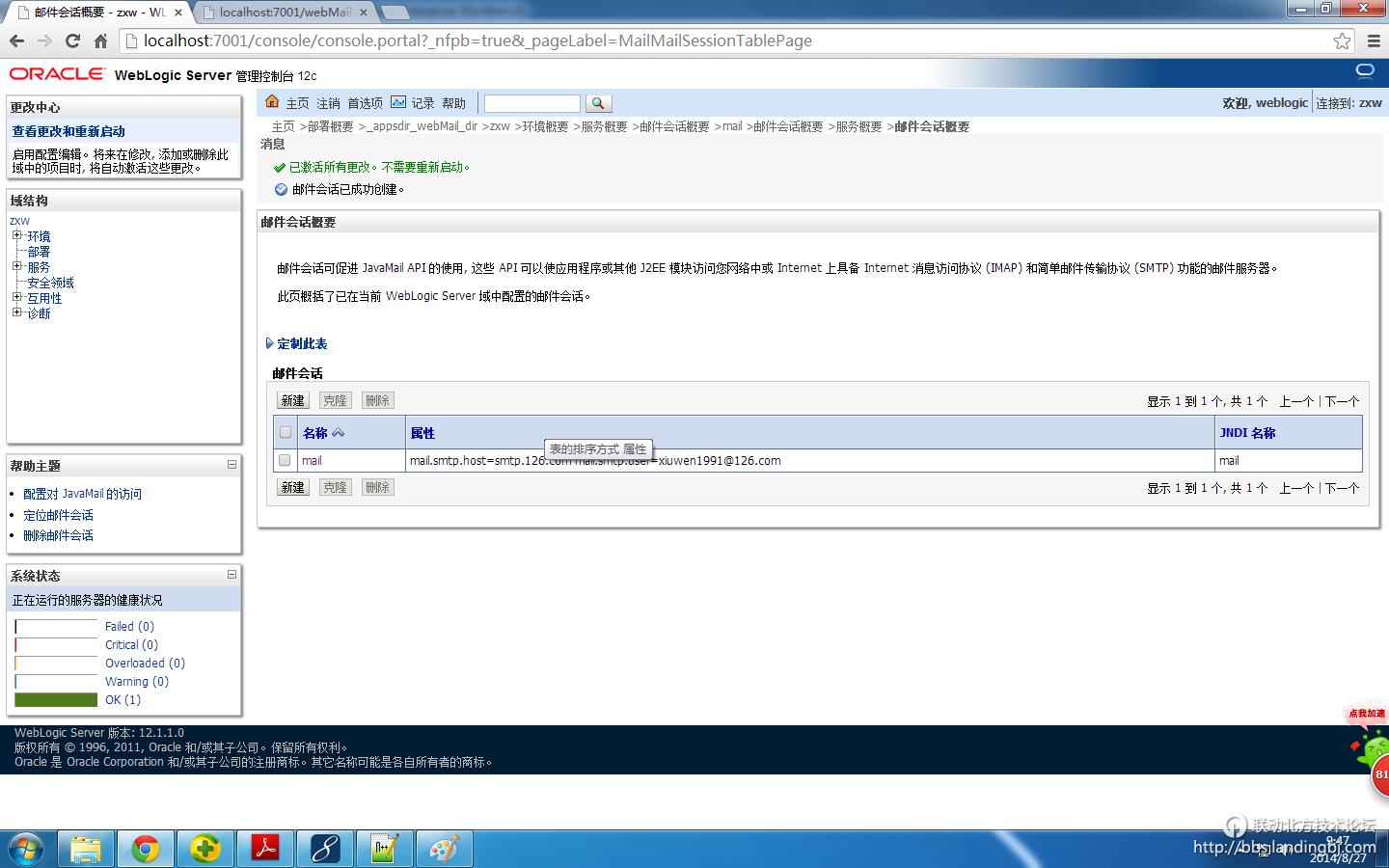Viewport: 1389px width, 868px height.
Task: Toggle the select-all checkbox in table header
Action: [x=285, y=432]
